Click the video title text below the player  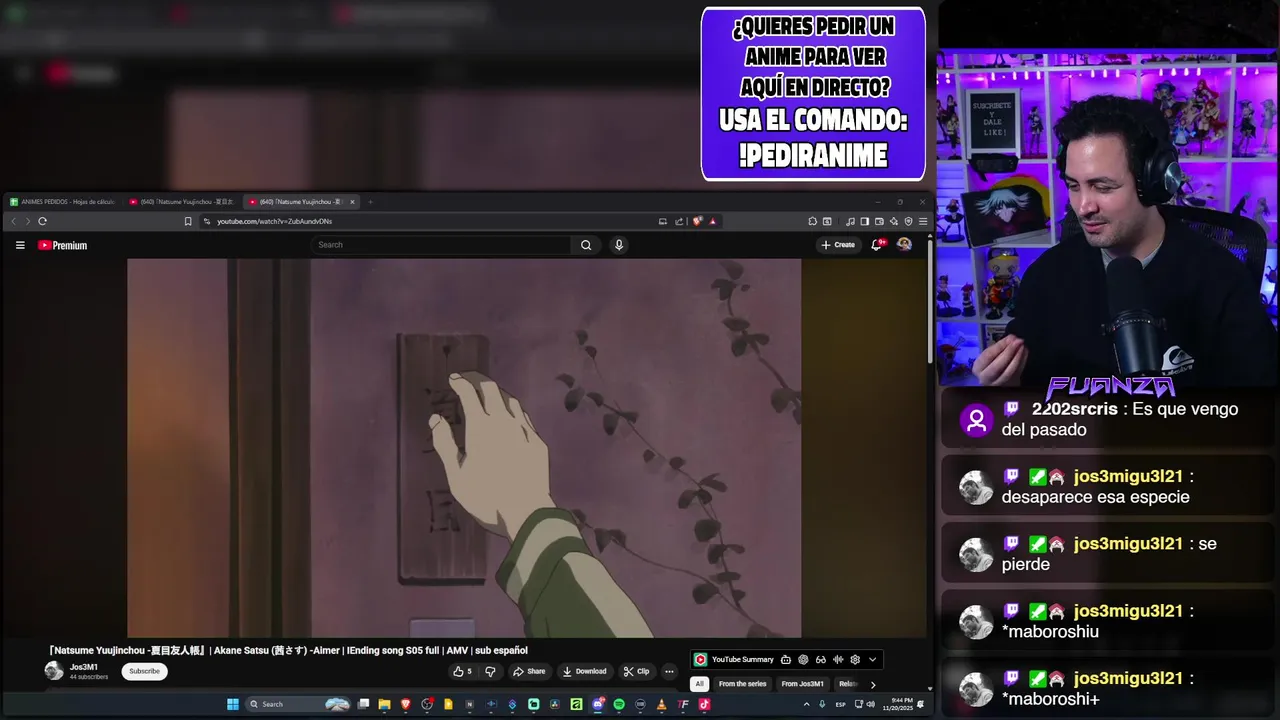[x=288, y=650]
